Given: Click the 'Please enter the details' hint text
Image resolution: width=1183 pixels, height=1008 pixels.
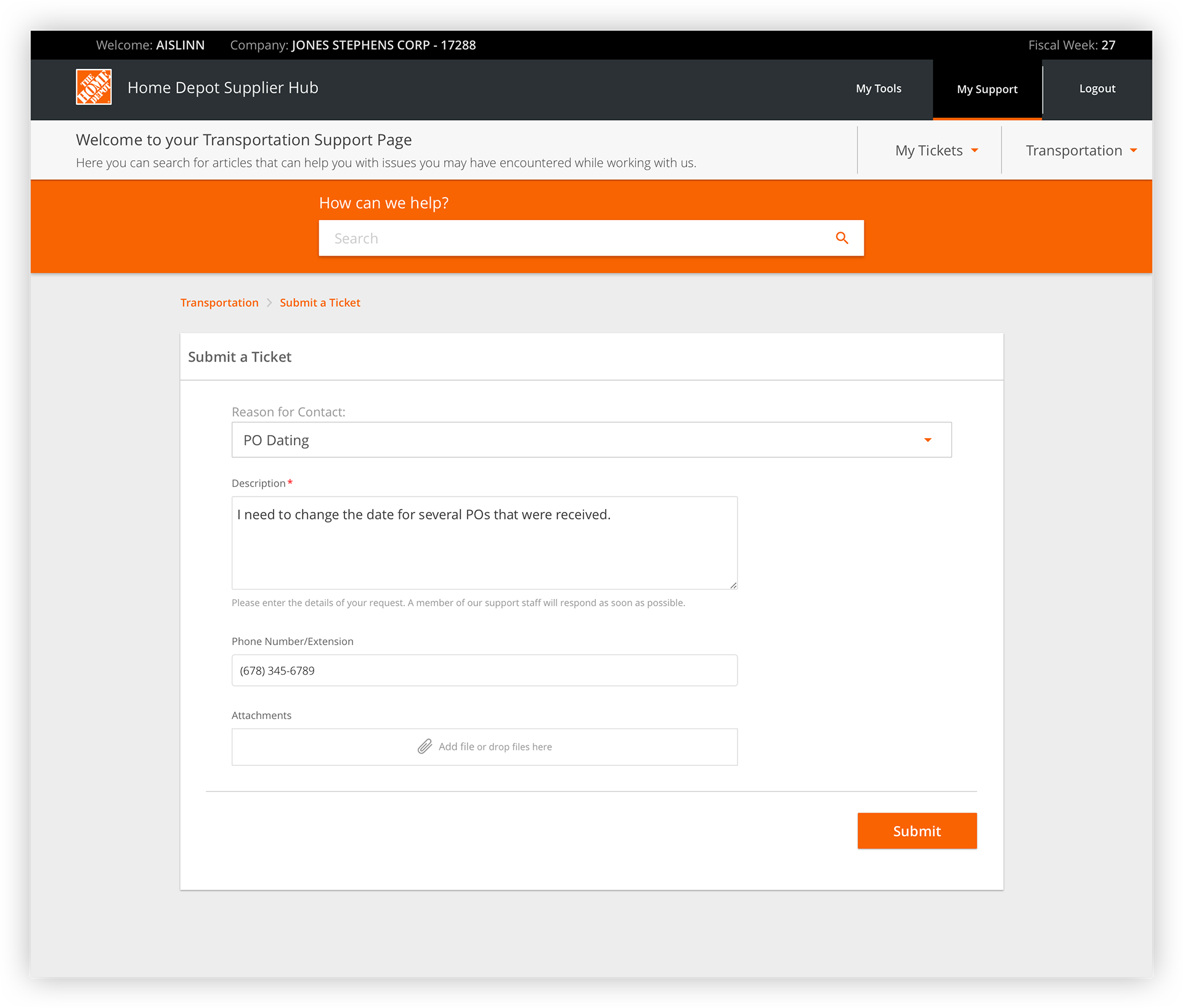Looking at the screenshot, I should [x=458, y=603].
